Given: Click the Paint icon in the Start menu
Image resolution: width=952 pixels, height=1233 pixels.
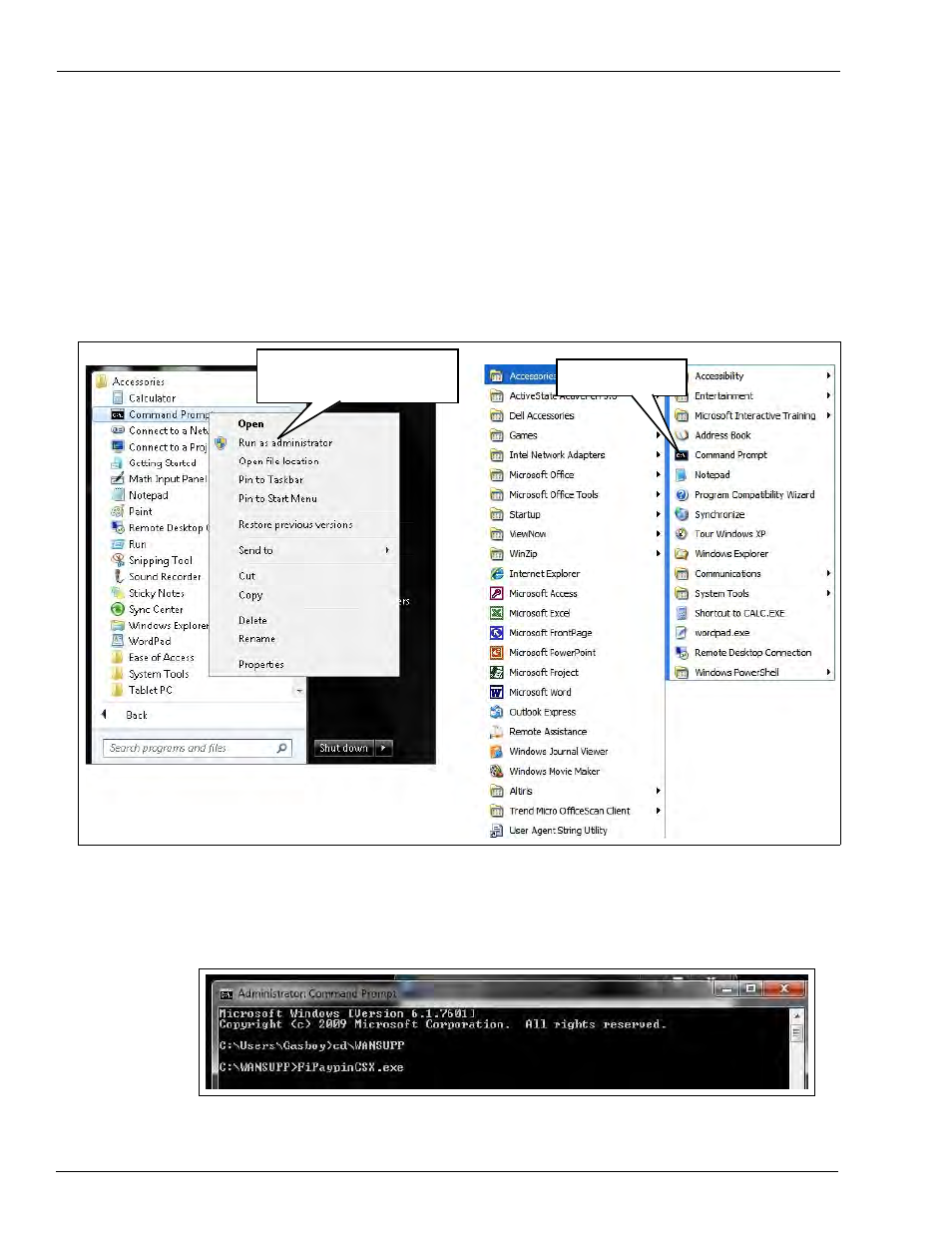Looking at the screenshot, I should tap(118, 511).
